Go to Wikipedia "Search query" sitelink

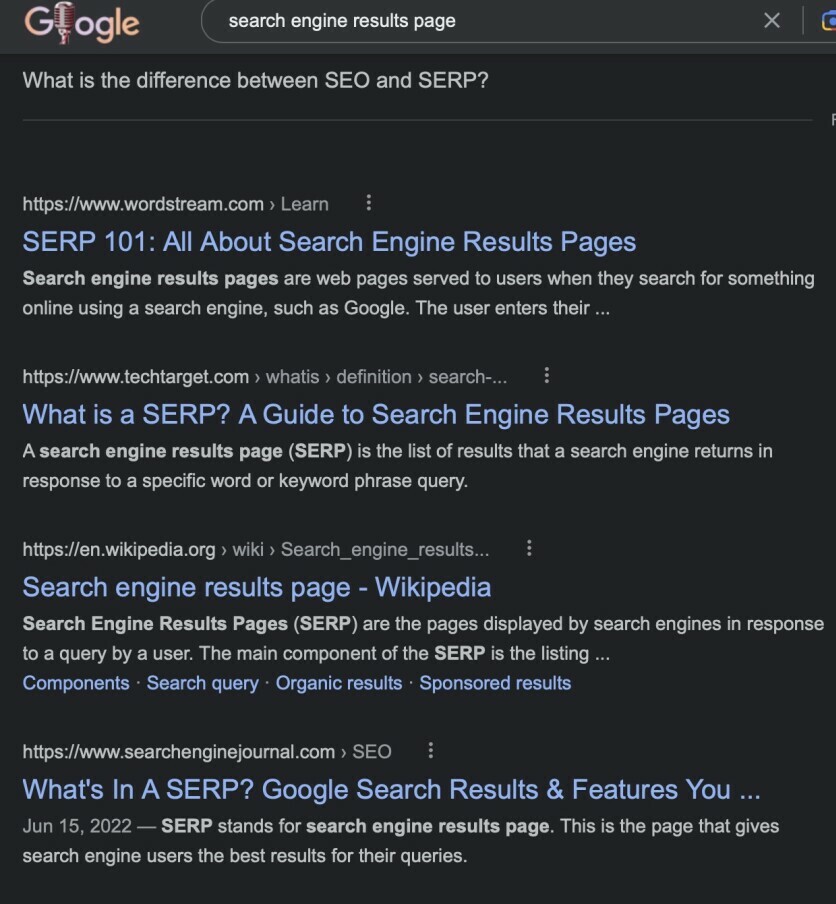click(202, 683)
